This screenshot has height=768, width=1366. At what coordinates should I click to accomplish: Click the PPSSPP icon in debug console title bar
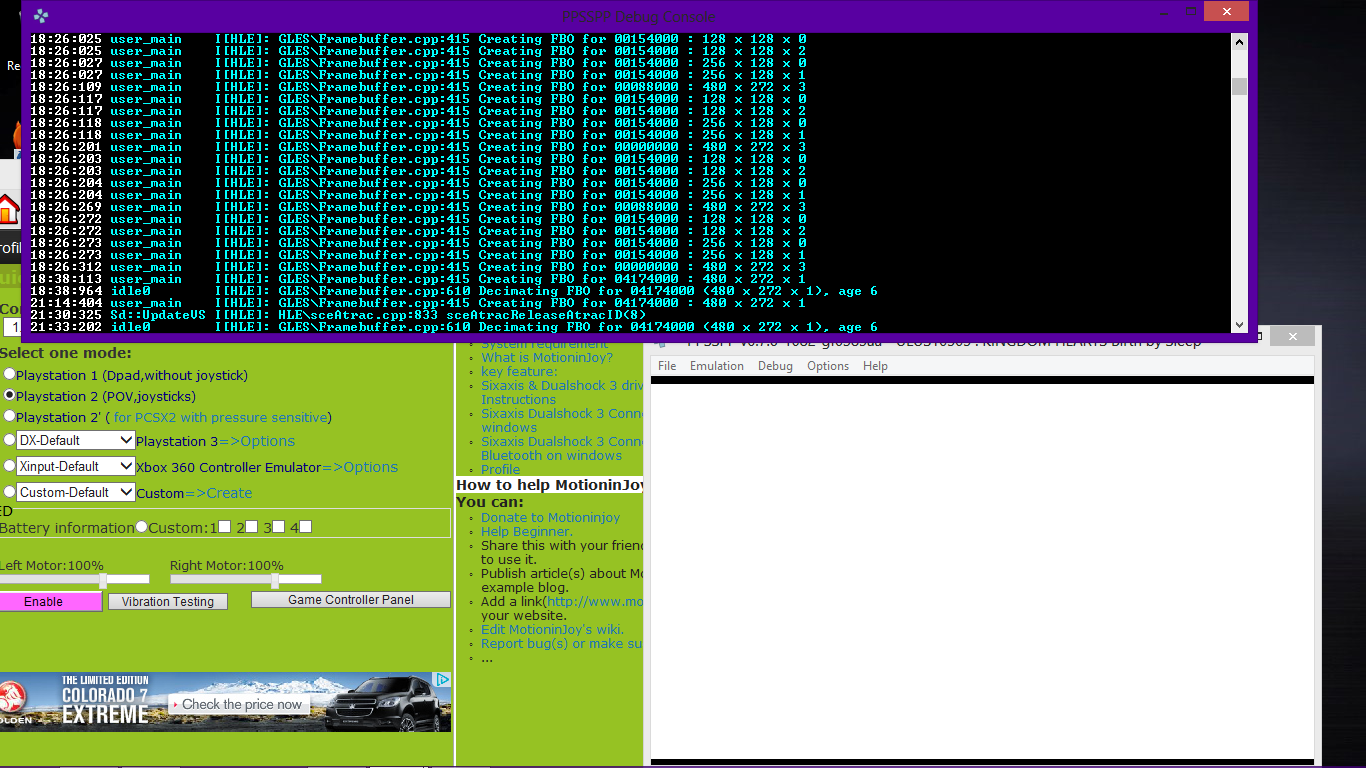pos(40,16)
